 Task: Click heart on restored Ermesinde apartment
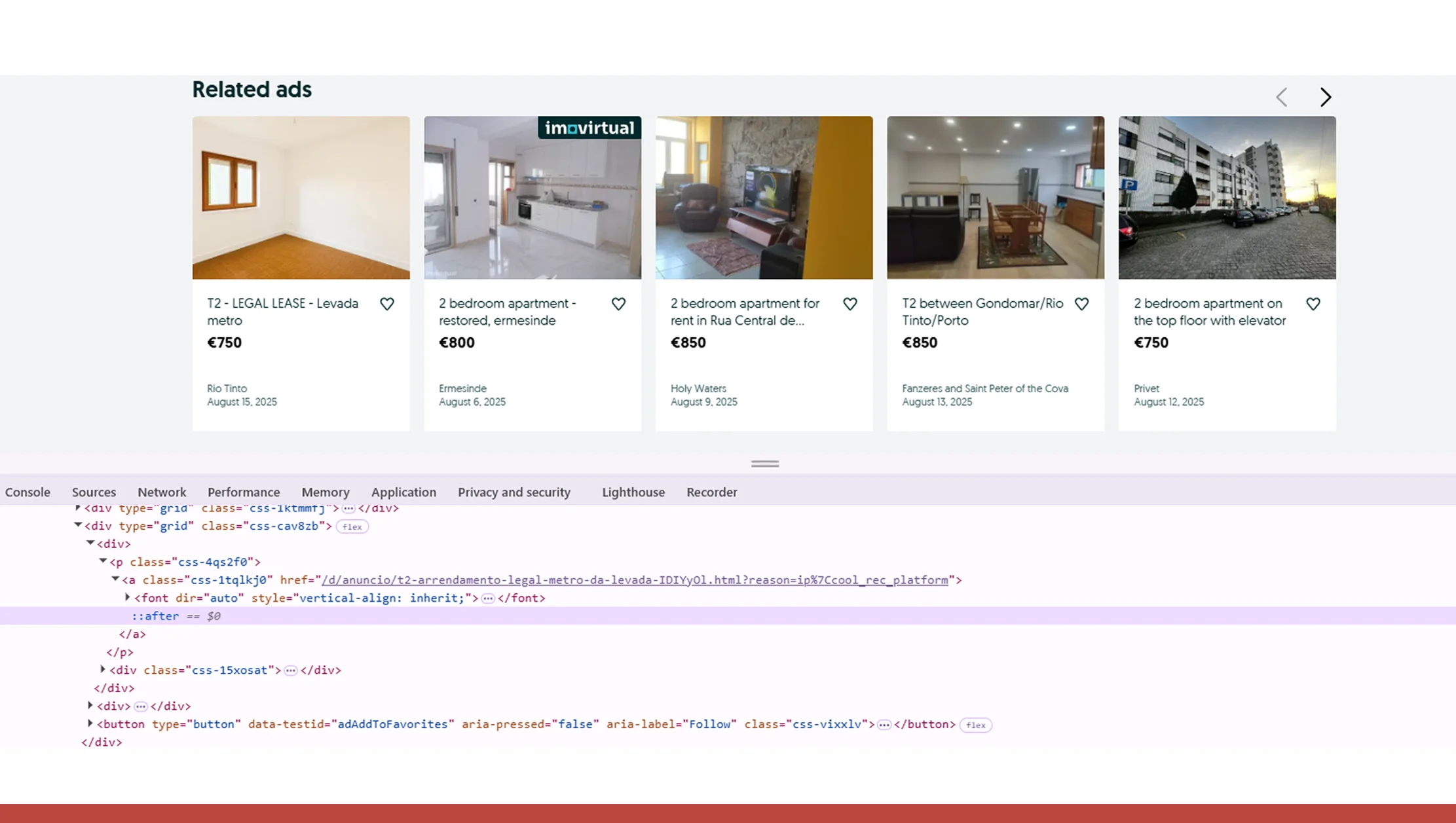[618, 304]
